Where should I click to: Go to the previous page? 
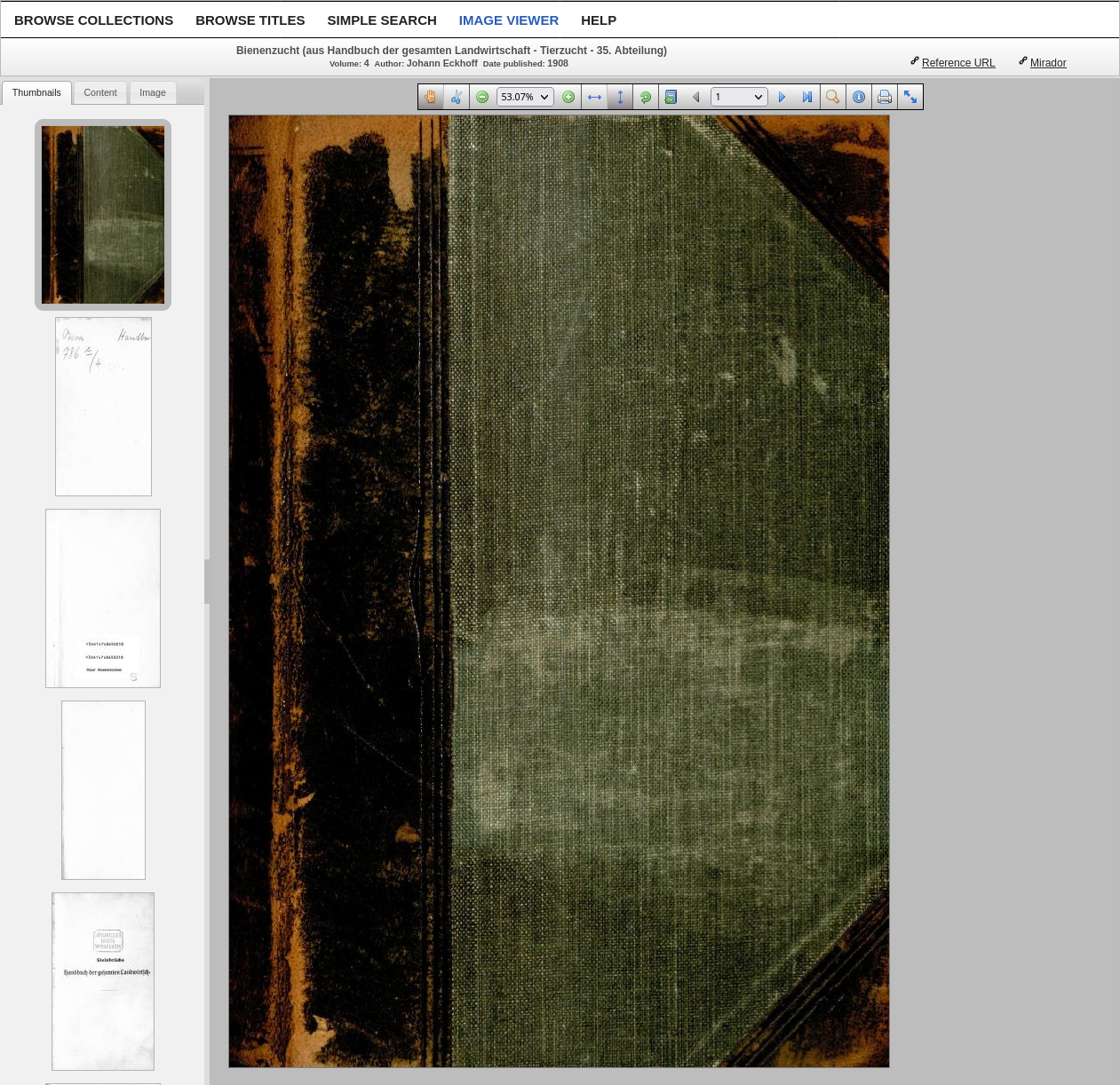695,97
